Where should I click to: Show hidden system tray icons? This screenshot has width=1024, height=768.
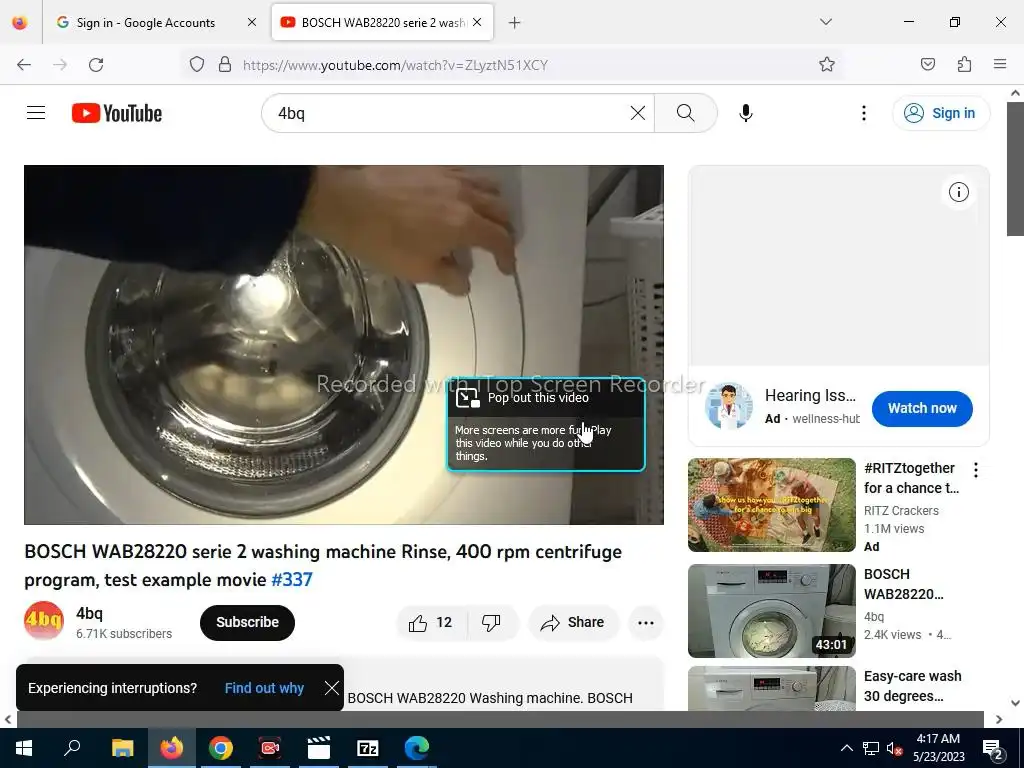point(846,748)
